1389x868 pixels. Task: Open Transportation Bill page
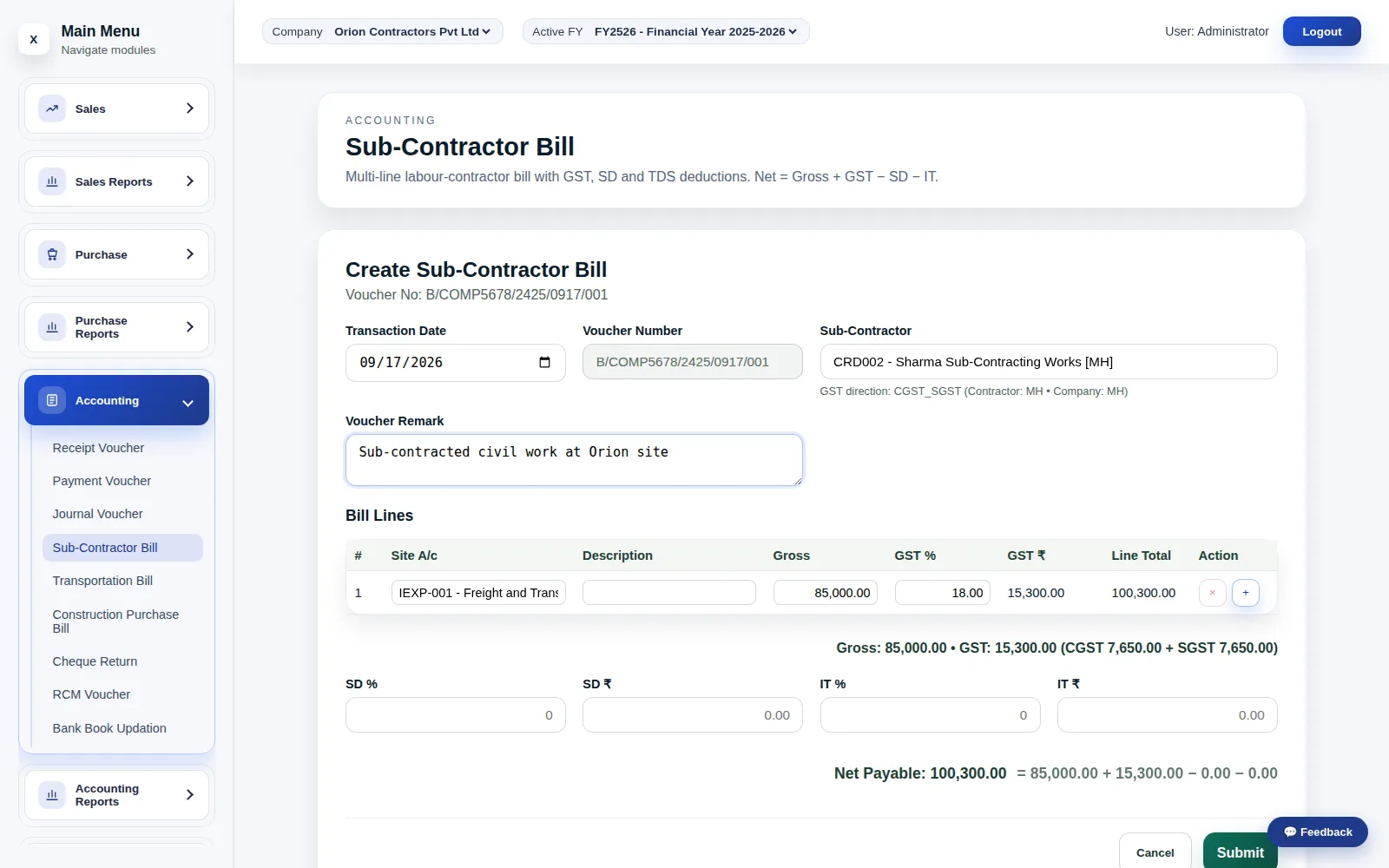click(x=122, y=581)
